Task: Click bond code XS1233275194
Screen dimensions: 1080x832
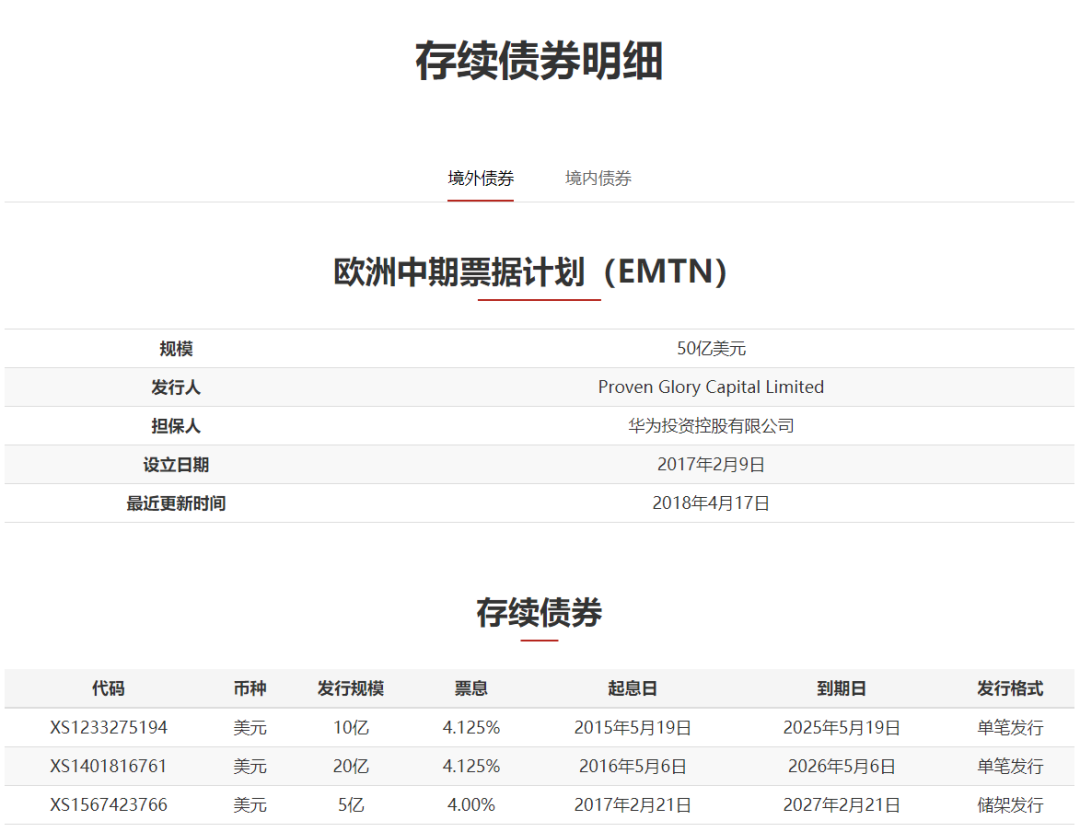Action: tap(109, 728)
